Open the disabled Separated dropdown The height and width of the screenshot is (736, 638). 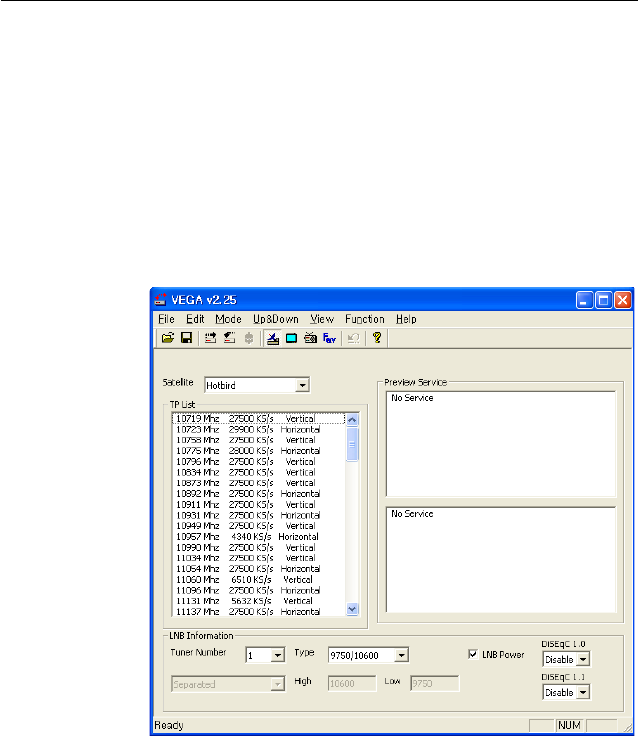[x=228, y=684]
